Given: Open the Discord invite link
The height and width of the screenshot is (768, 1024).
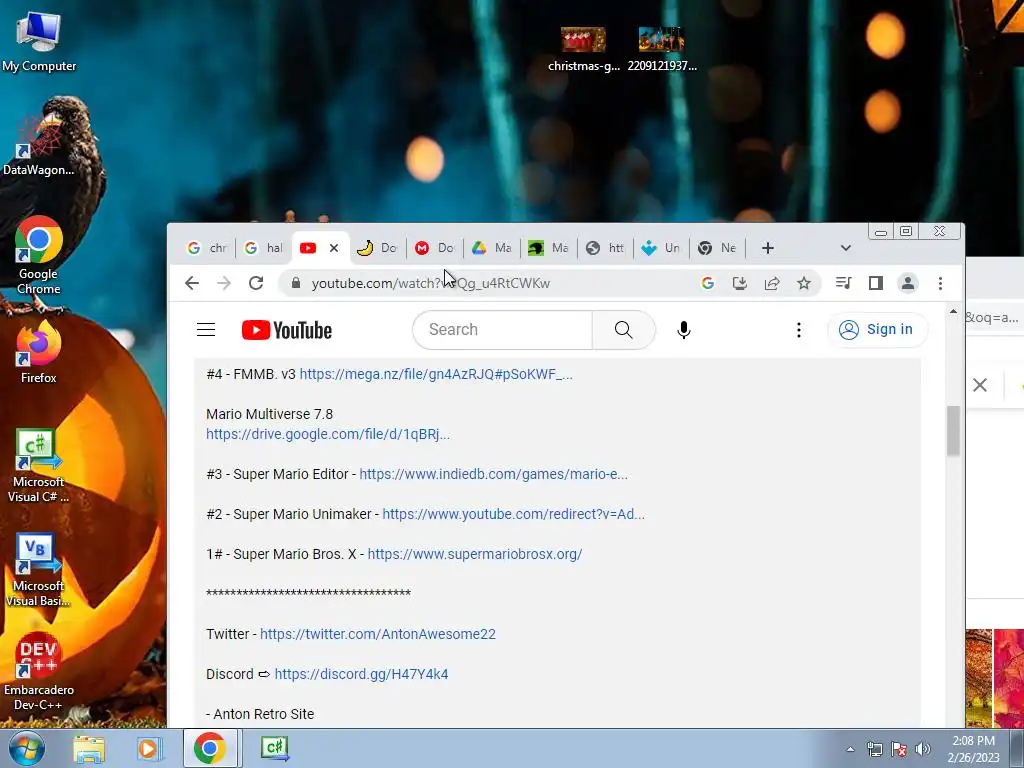Looking at the screenshot, I should coord(361,674).
